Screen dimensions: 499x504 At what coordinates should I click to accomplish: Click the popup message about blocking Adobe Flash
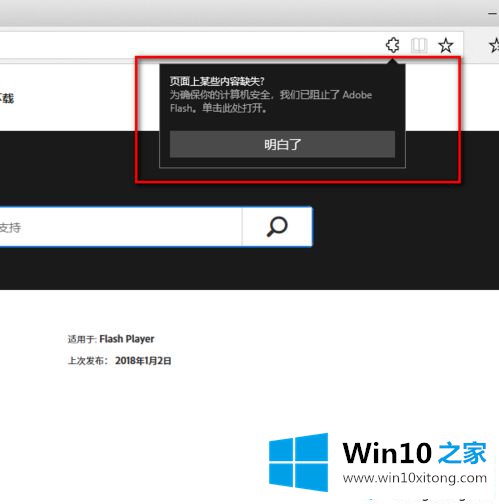271,102
